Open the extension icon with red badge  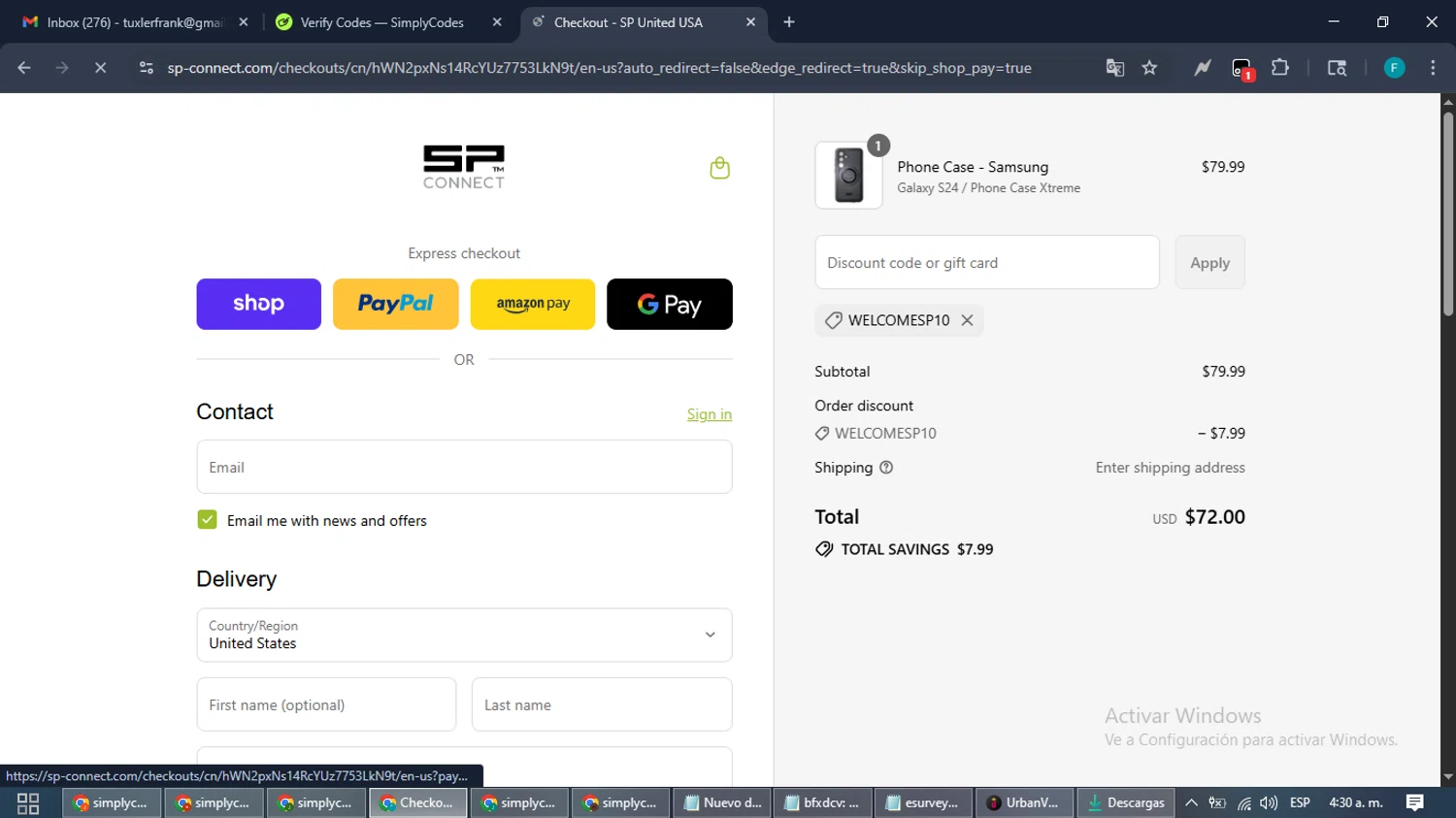[1241, 69]
